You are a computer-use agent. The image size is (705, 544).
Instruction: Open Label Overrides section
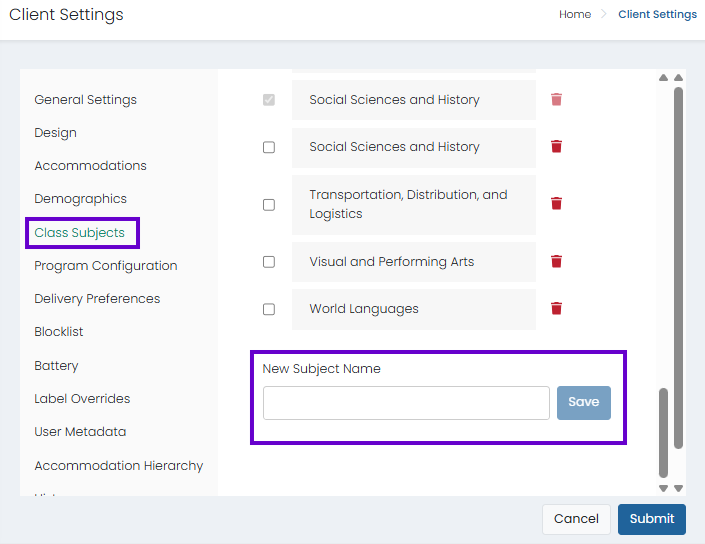click(82, 399)
